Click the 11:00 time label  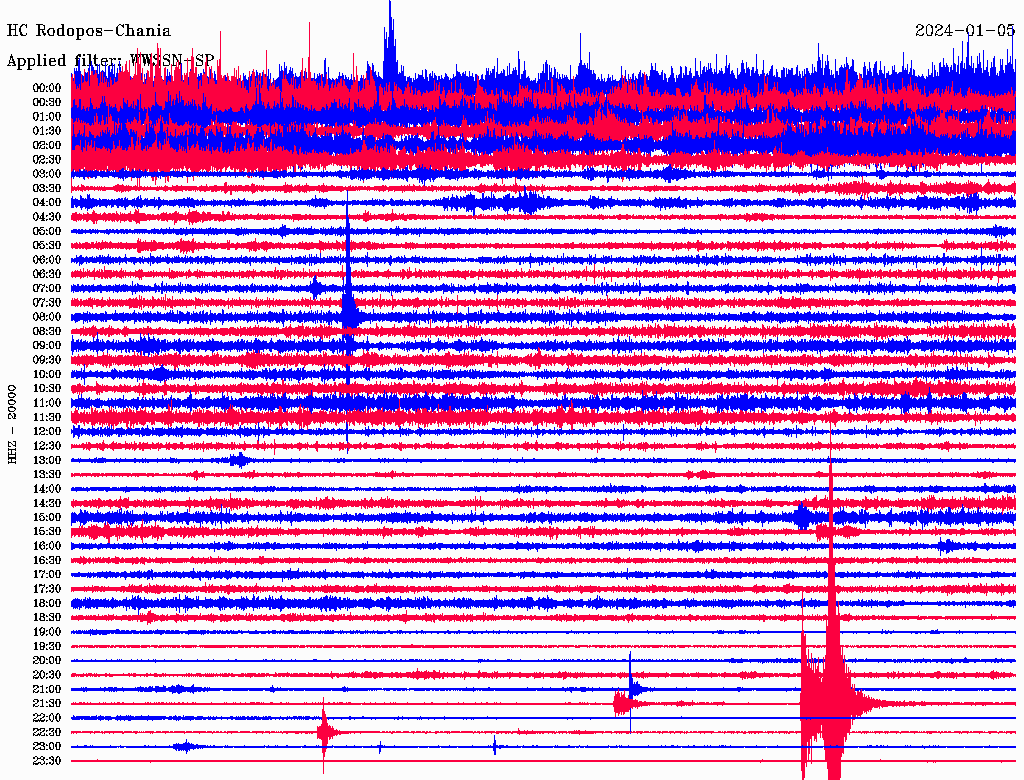47,403
